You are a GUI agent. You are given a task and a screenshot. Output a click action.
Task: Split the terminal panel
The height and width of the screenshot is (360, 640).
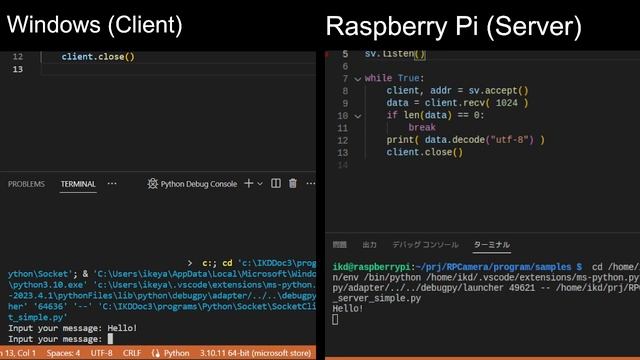coord(276,184)
